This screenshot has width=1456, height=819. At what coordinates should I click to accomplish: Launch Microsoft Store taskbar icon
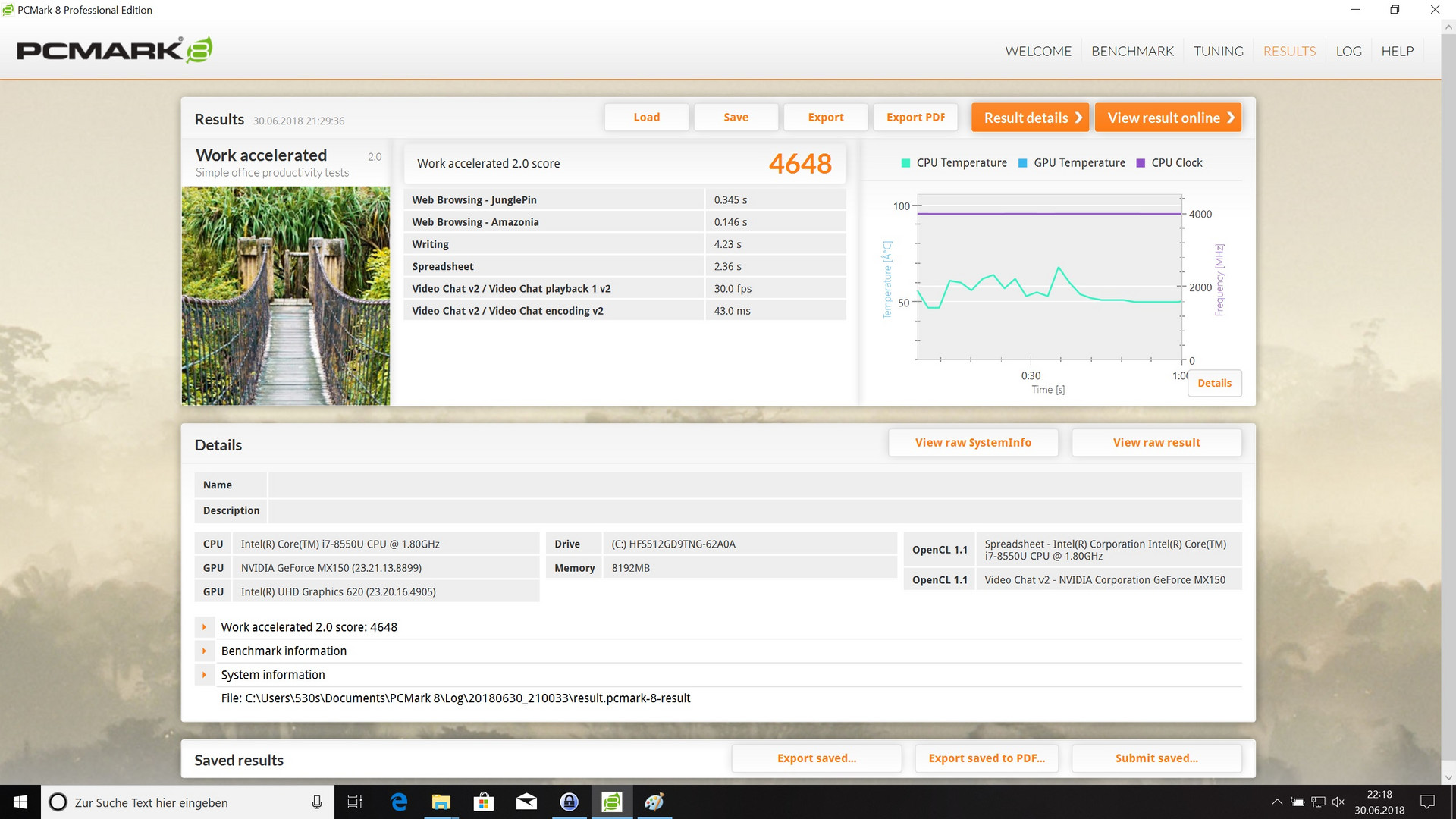point(483,802)
